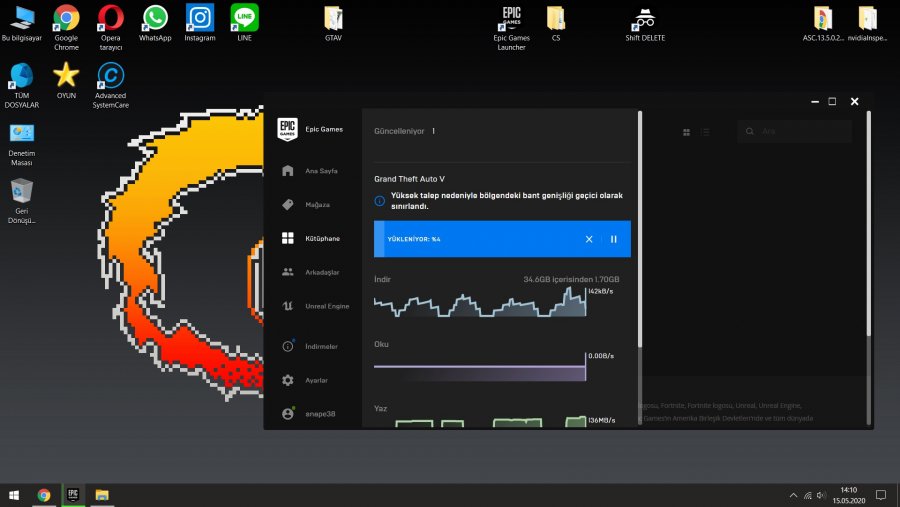Click the Epic launcher window right scrollbar
Screen dimensions: 900x507
tap(868, 224)
